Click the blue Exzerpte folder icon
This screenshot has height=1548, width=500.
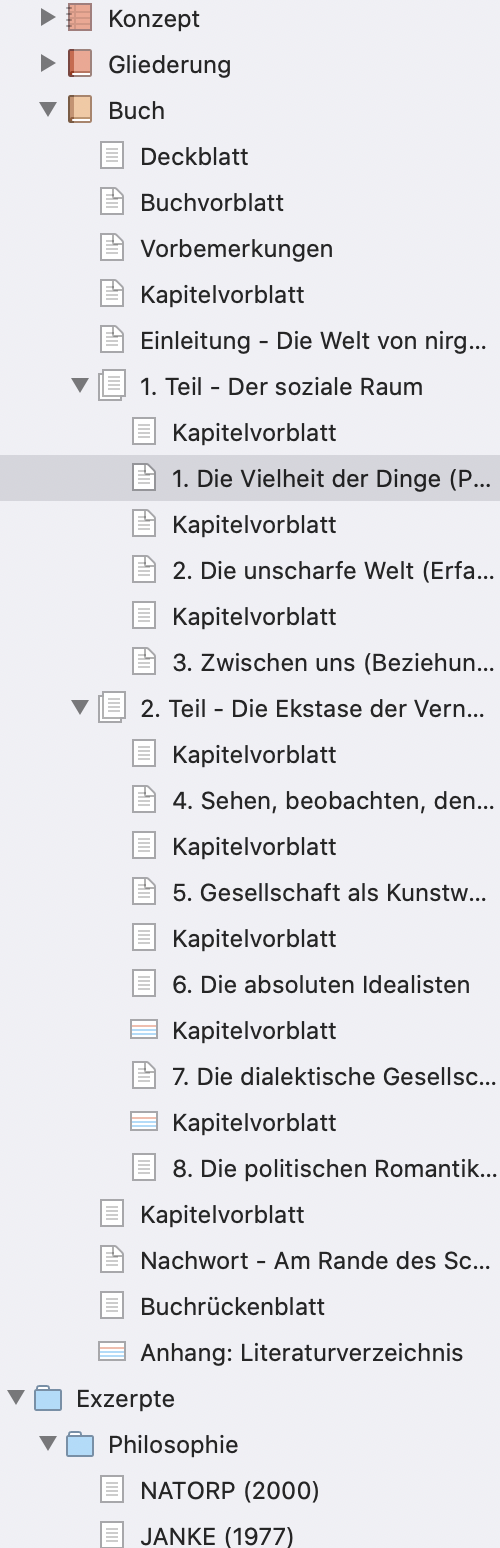pos(48,1398)
